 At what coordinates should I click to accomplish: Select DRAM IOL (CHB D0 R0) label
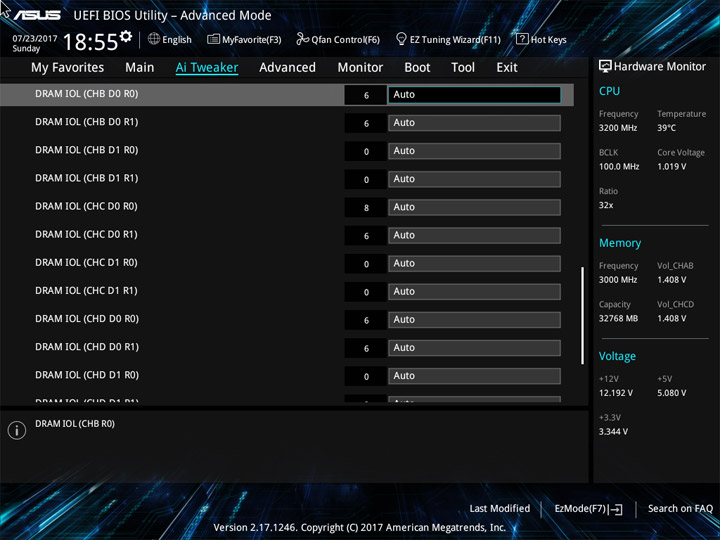coord(87,94)
